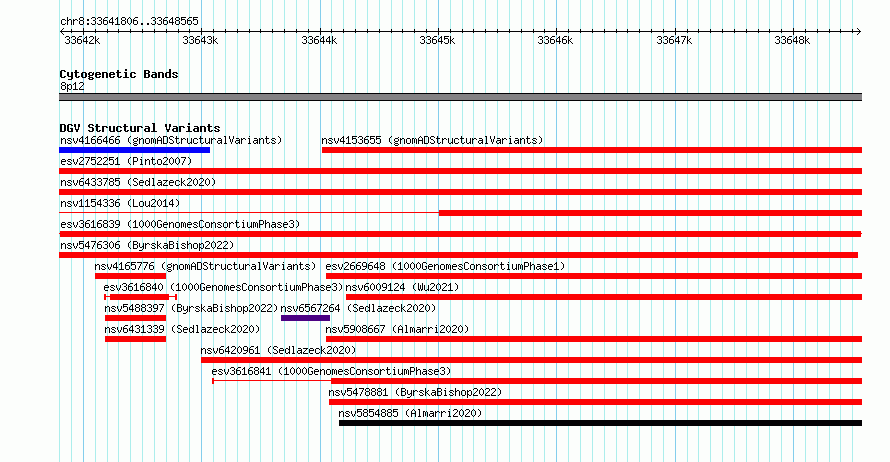Viewport: 890px width, 462px height.
Task: Select the nsv6420961 (Sedlazeck2020) label
Action: pos(278,350)
